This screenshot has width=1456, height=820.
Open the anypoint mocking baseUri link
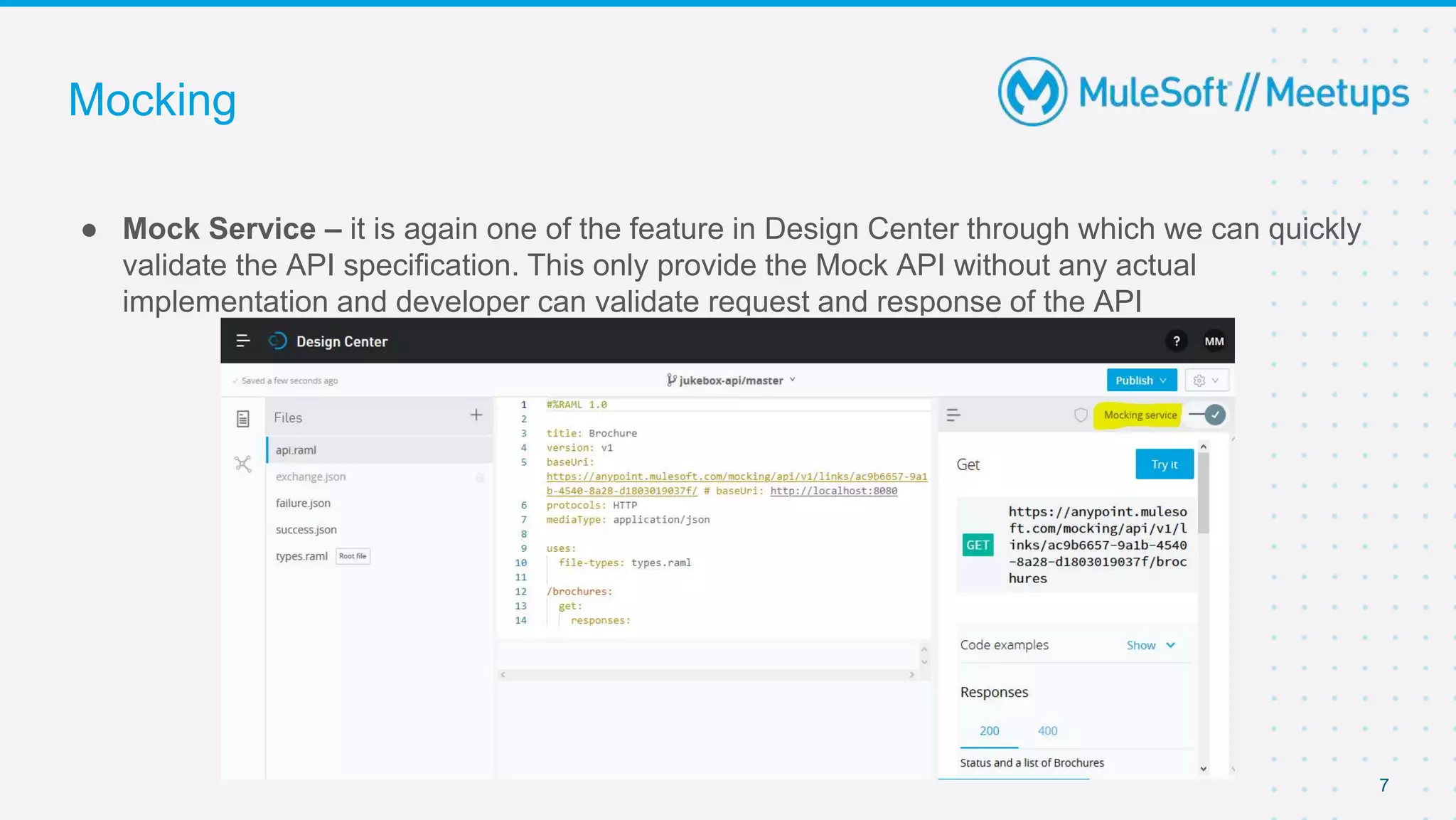click(737, 484)
